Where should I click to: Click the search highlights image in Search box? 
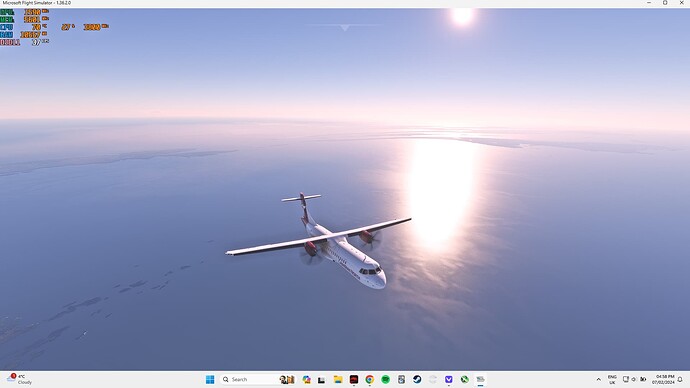287,379
